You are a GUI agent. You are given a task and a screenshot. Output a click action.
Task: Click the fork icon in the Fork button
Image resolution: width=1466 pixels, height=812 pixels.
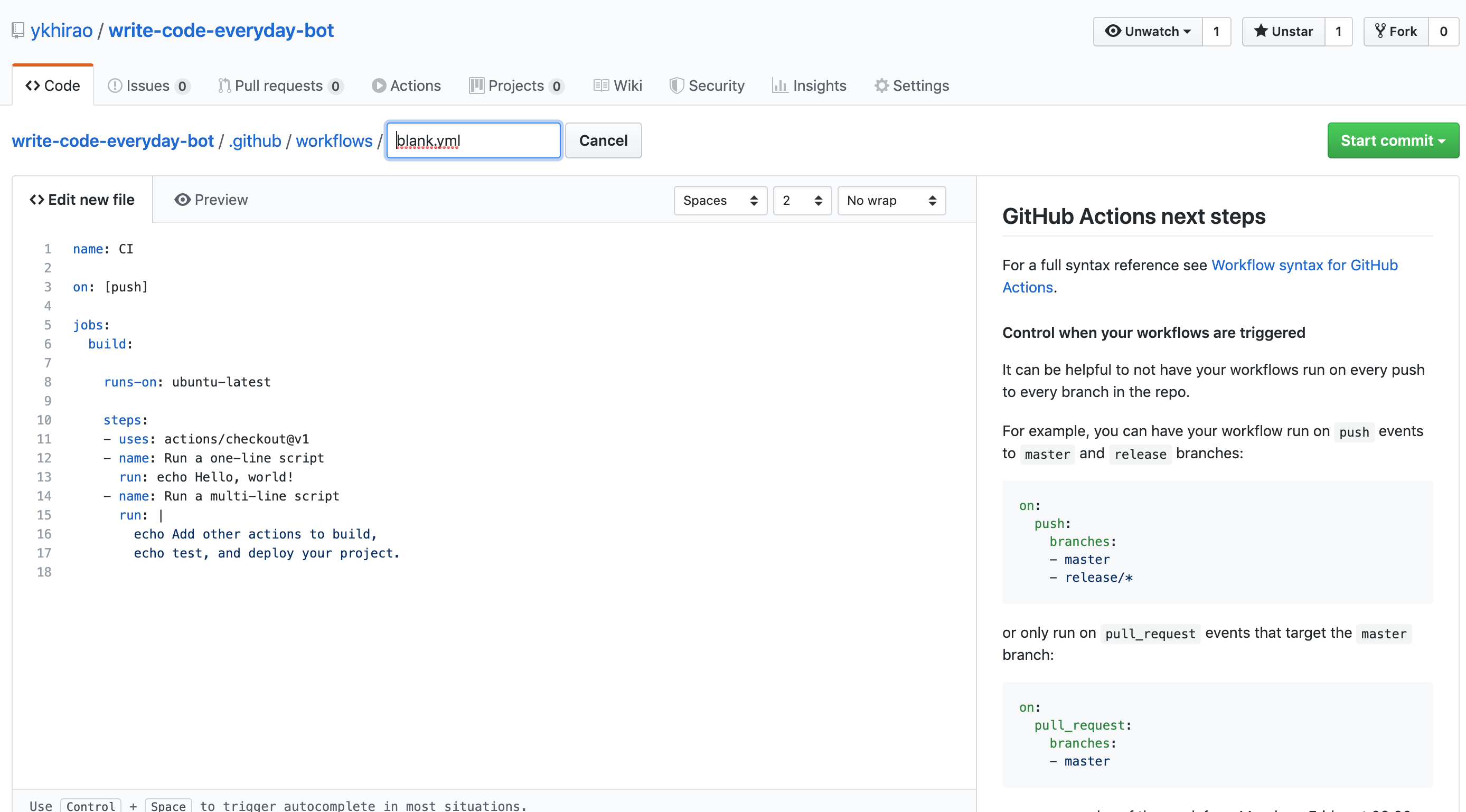[x=1380, y=31]
